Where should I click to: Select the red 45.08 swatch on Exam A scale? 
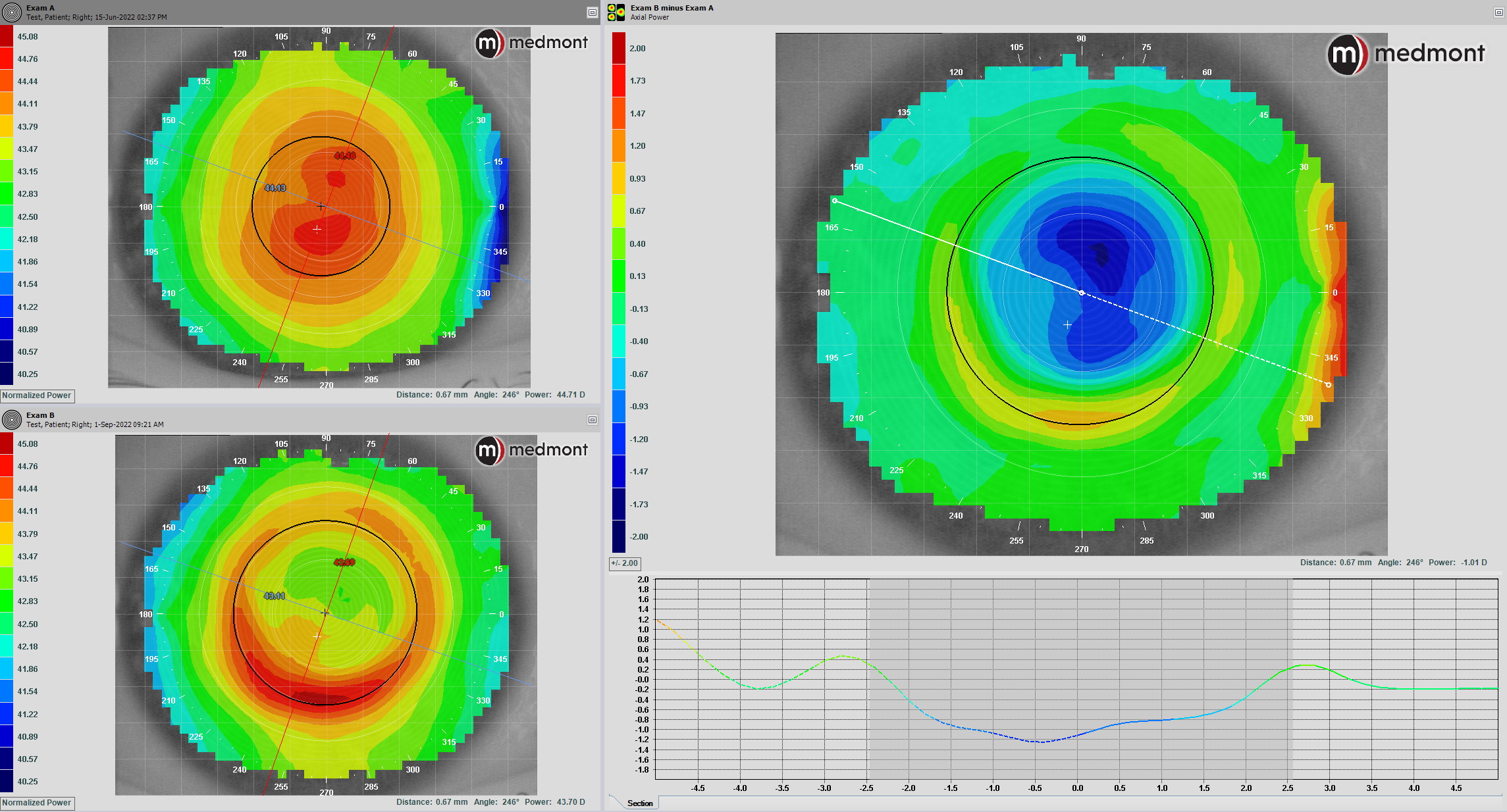tap(7, 36)
